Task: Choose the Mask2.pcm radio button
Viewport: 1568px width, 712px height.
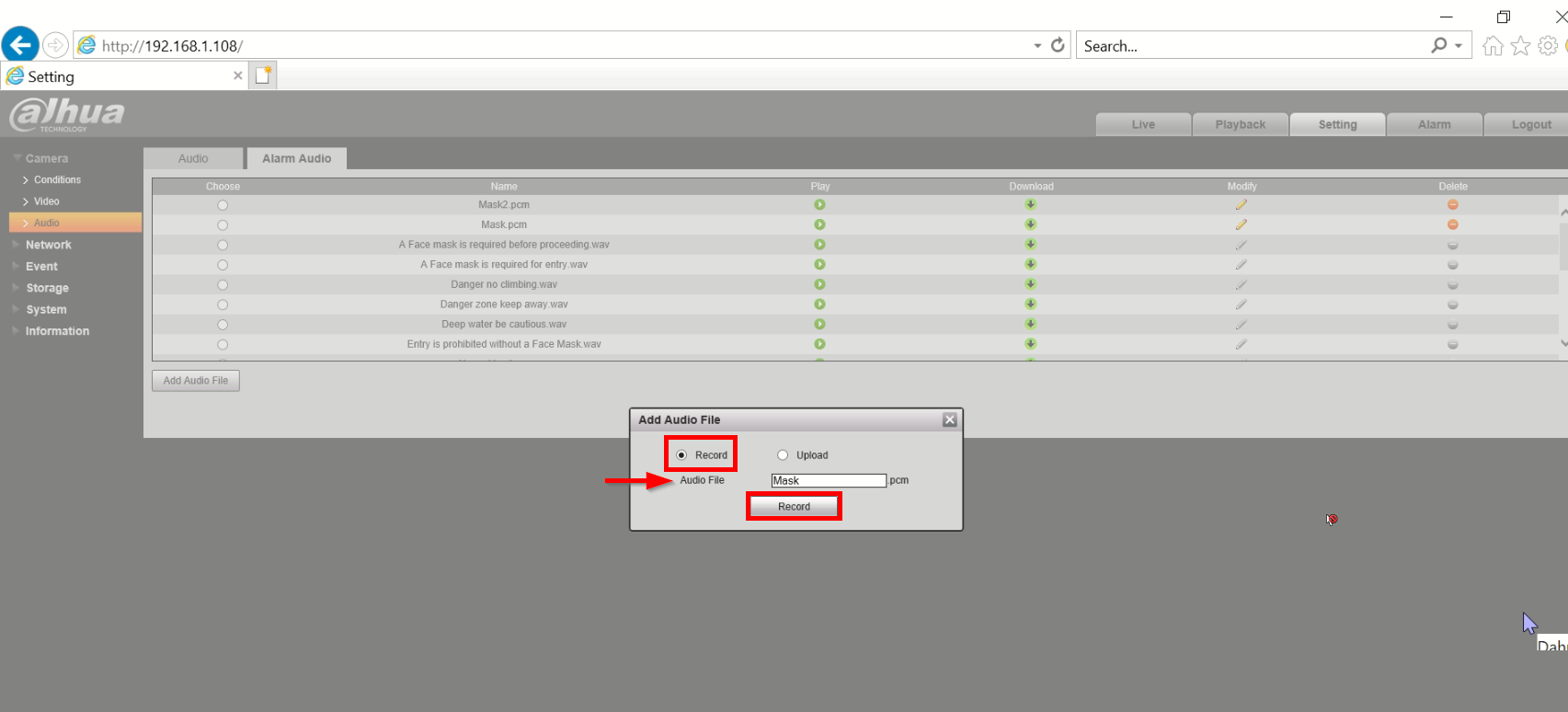Action: coord(223,205)
